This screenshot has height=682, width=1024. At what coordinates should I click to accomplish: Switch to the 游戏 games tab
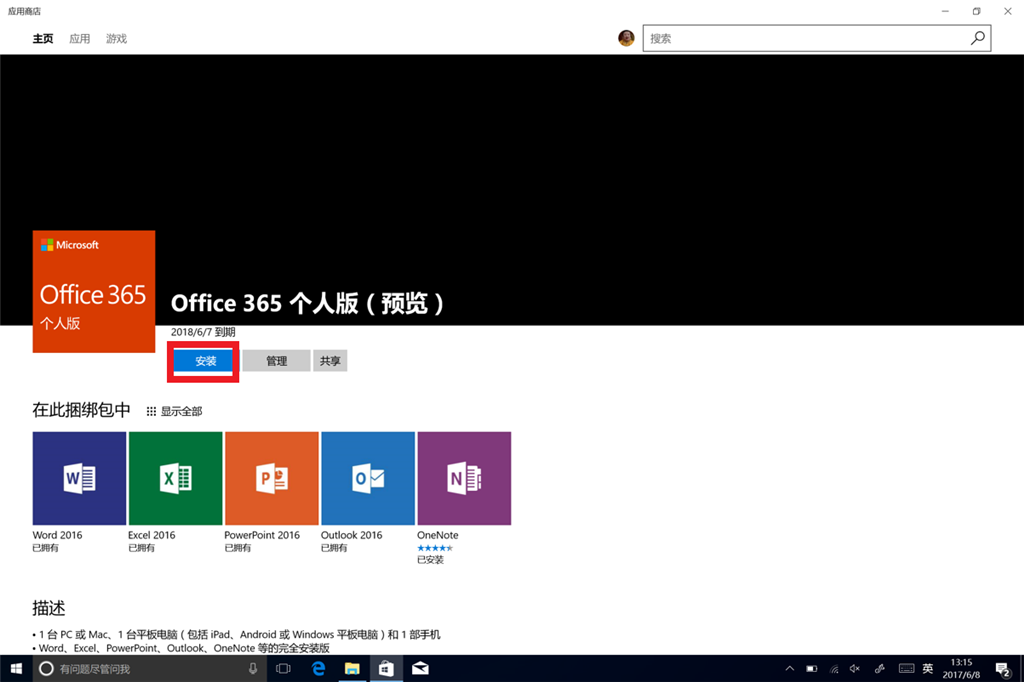tap(116, 39)
